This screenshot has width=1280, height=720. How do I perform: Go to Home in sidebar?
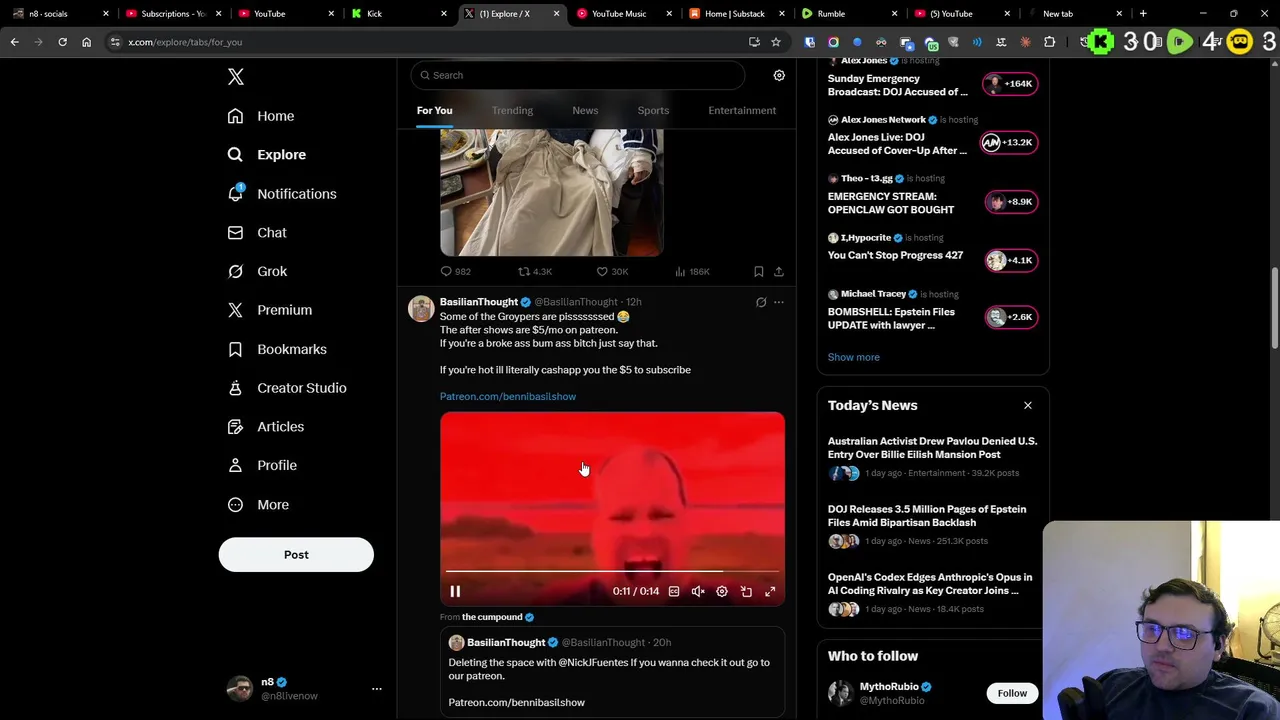261,116
